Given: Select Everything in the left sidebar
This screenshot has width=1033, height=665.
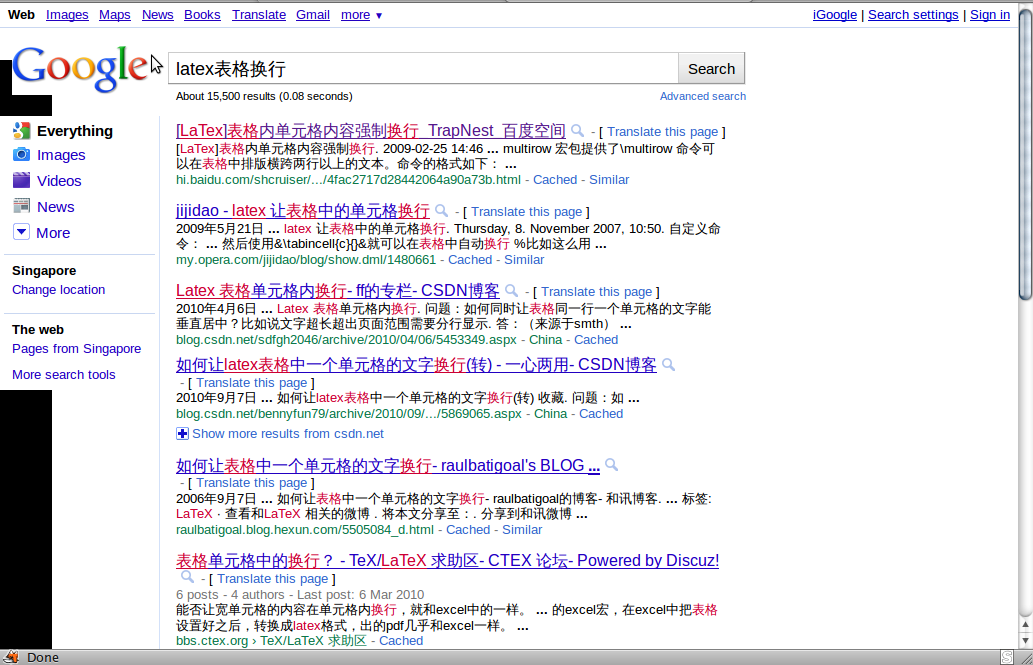Looking at the screenshot, I should [75, 131].
